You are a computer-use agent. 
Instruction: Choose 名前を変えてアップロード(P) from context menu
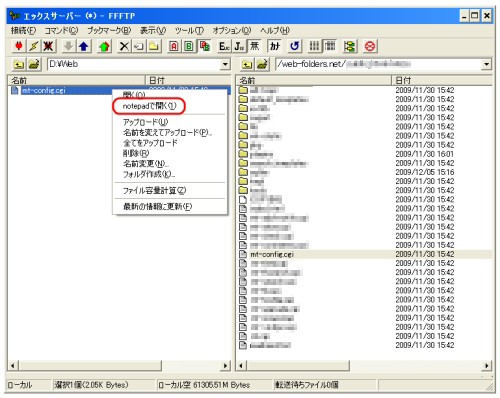point(170,133)
